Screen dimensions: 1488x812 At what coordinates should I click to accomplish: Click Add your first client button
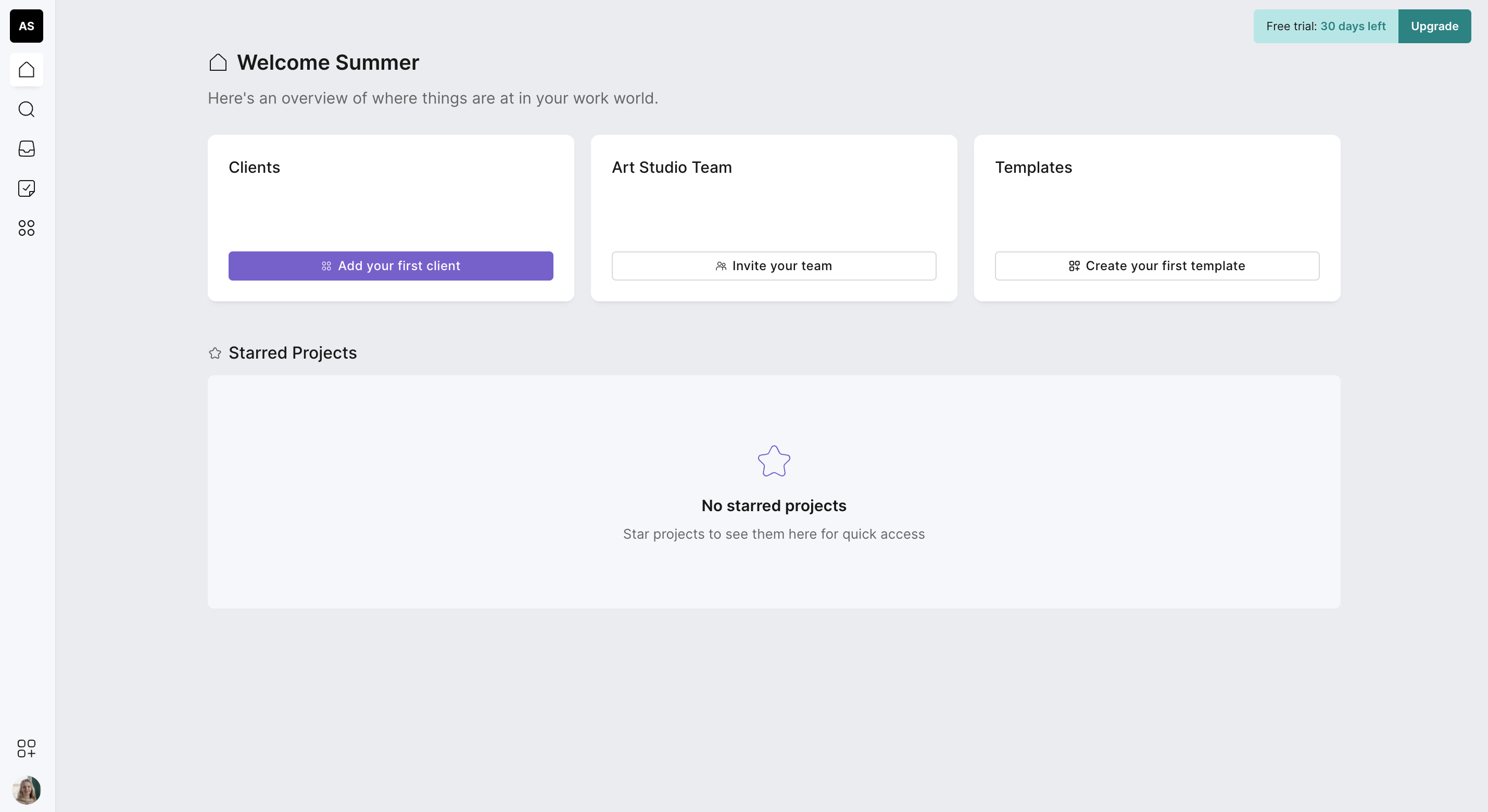(390, 265)
